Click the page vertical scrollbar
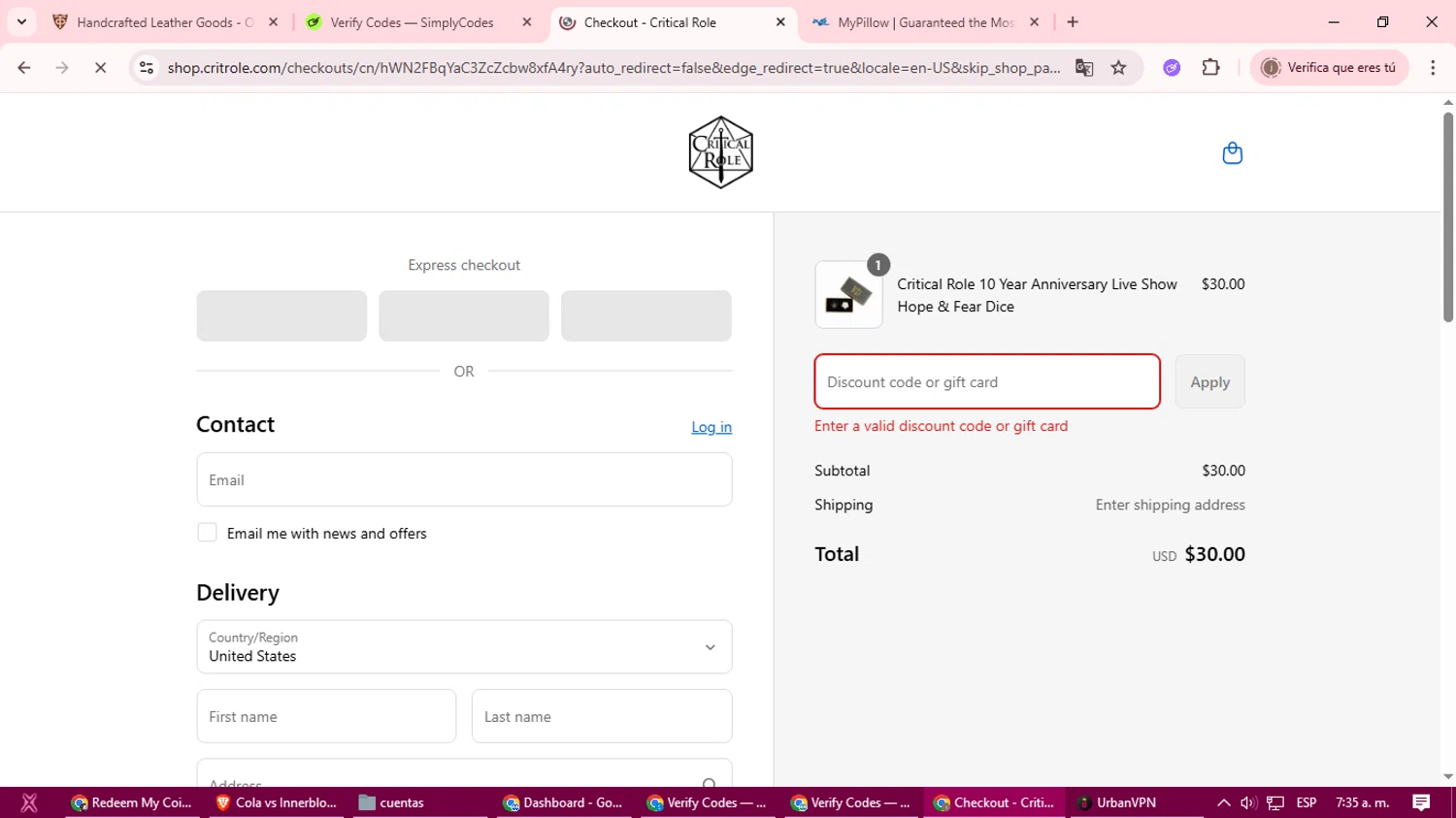The height and width of the screenshot is (818, 1456). pos(1448,216)
